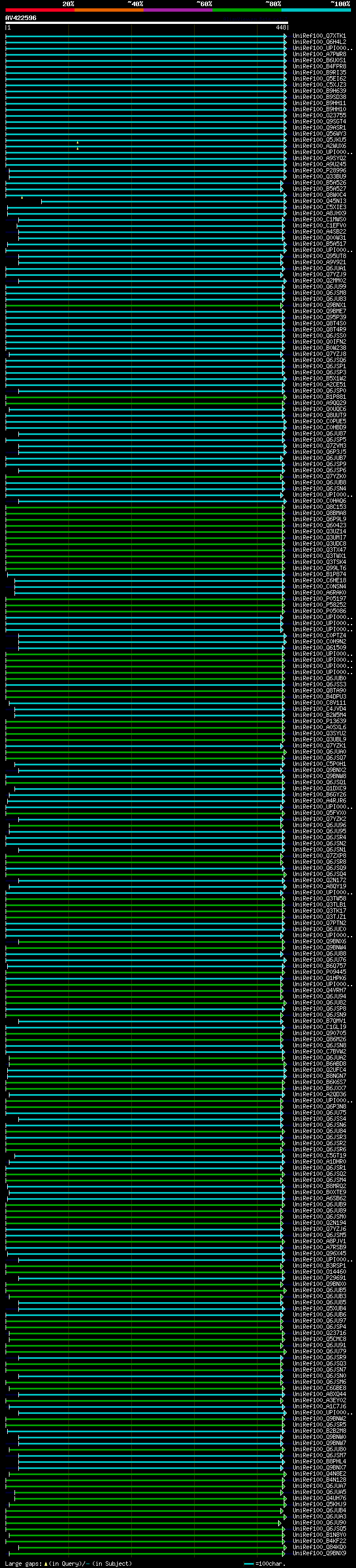Click hit label UniRef100_Q61509
This screenshot has width=356, height=1568.
pos(319,647)
